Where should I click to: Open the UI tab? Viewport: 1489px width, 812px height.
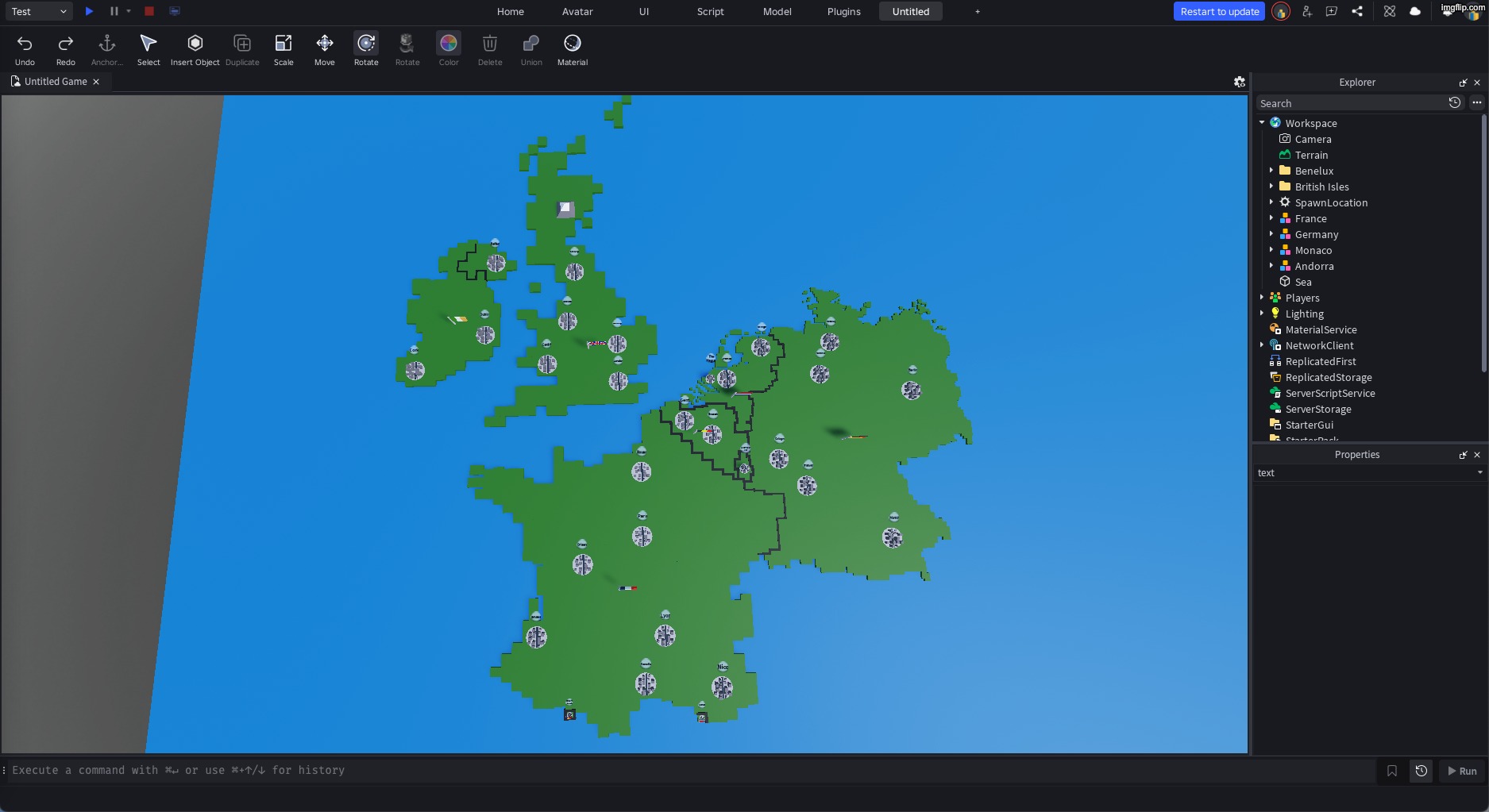tap(644, 11)
